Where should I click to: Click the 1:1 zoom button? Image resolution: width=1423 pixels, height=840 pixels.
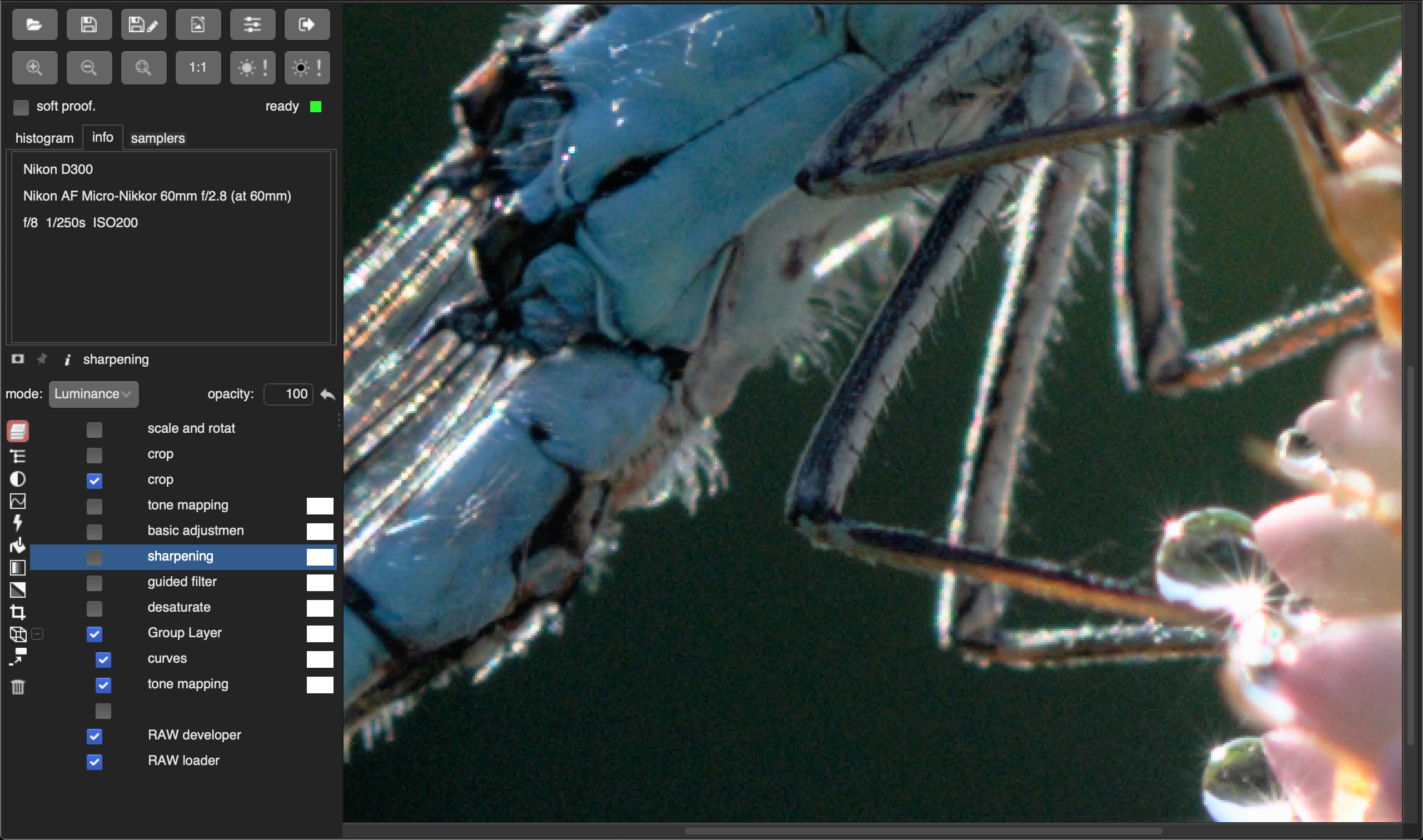(198, 68)
